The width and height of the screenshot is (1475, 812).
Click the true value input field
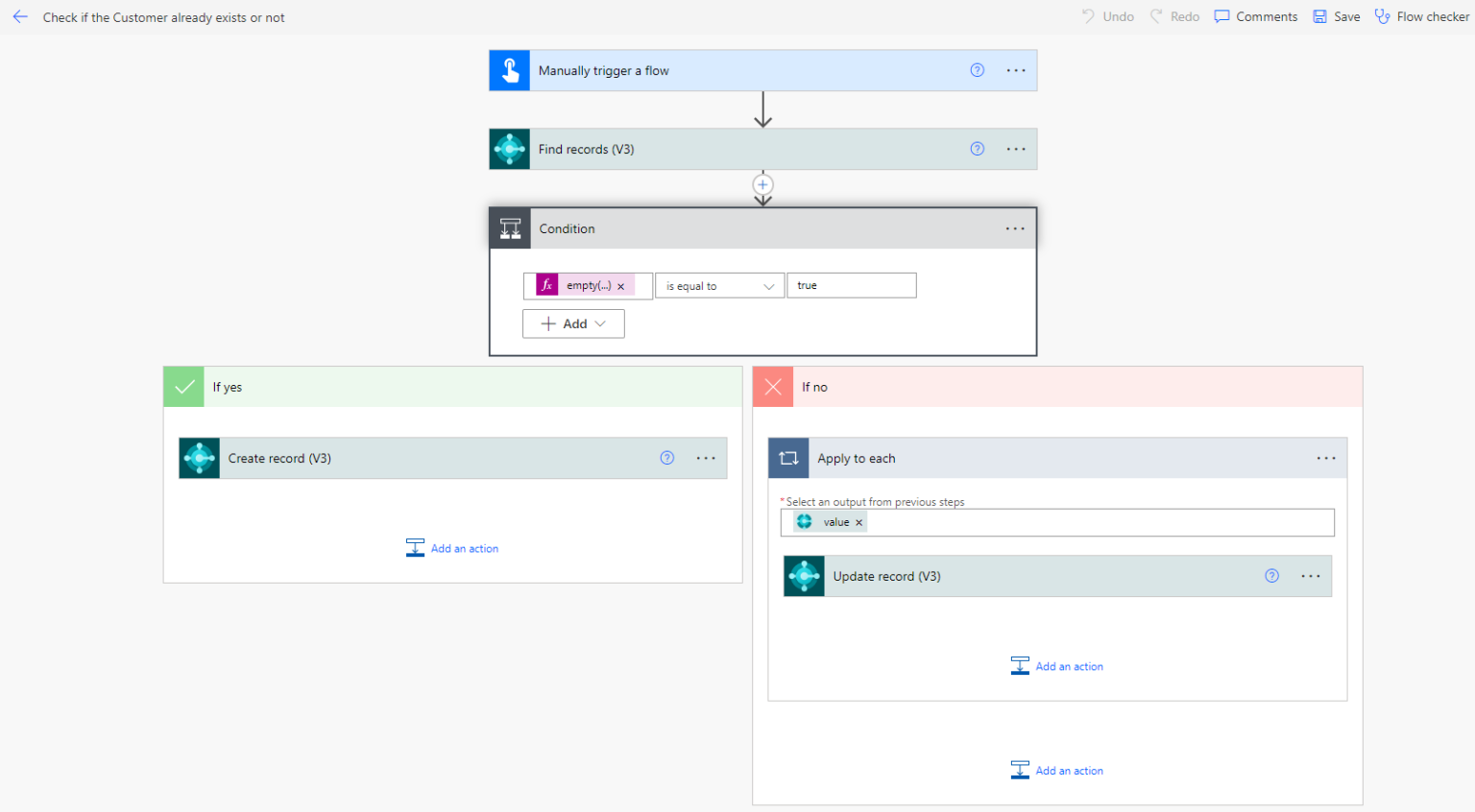tap(851, 285)
